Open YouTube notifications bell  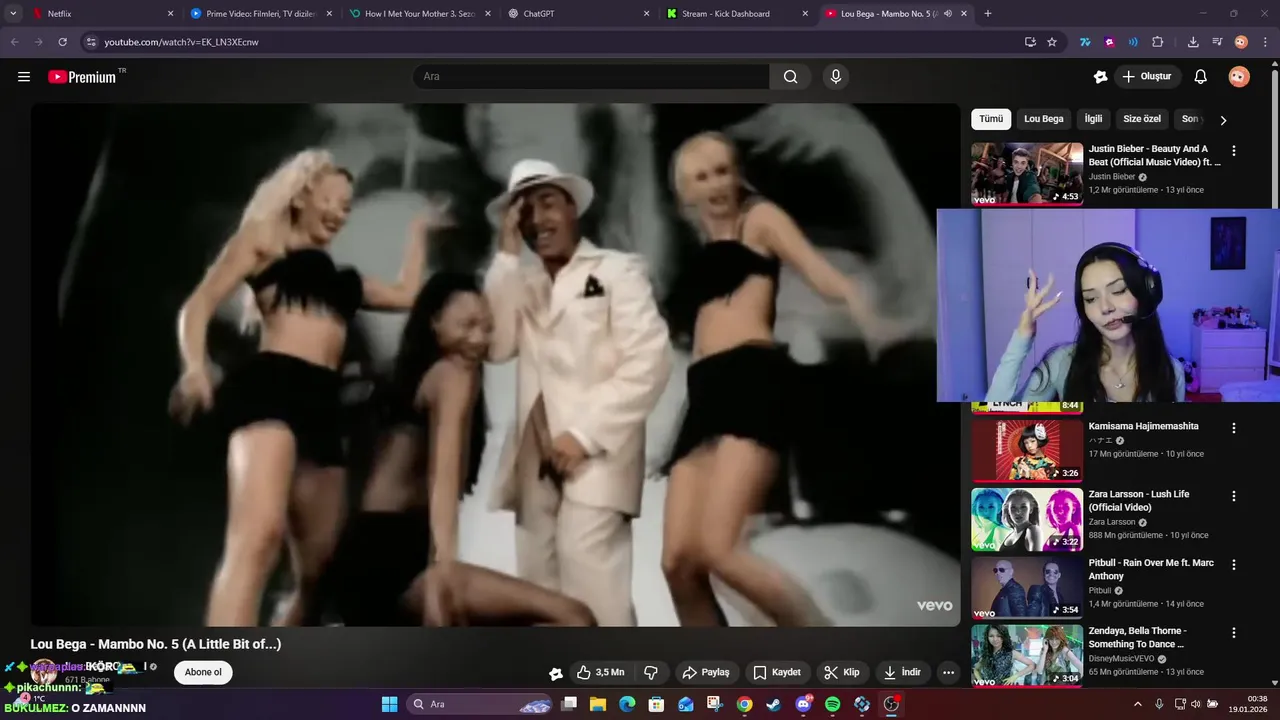1201,77
